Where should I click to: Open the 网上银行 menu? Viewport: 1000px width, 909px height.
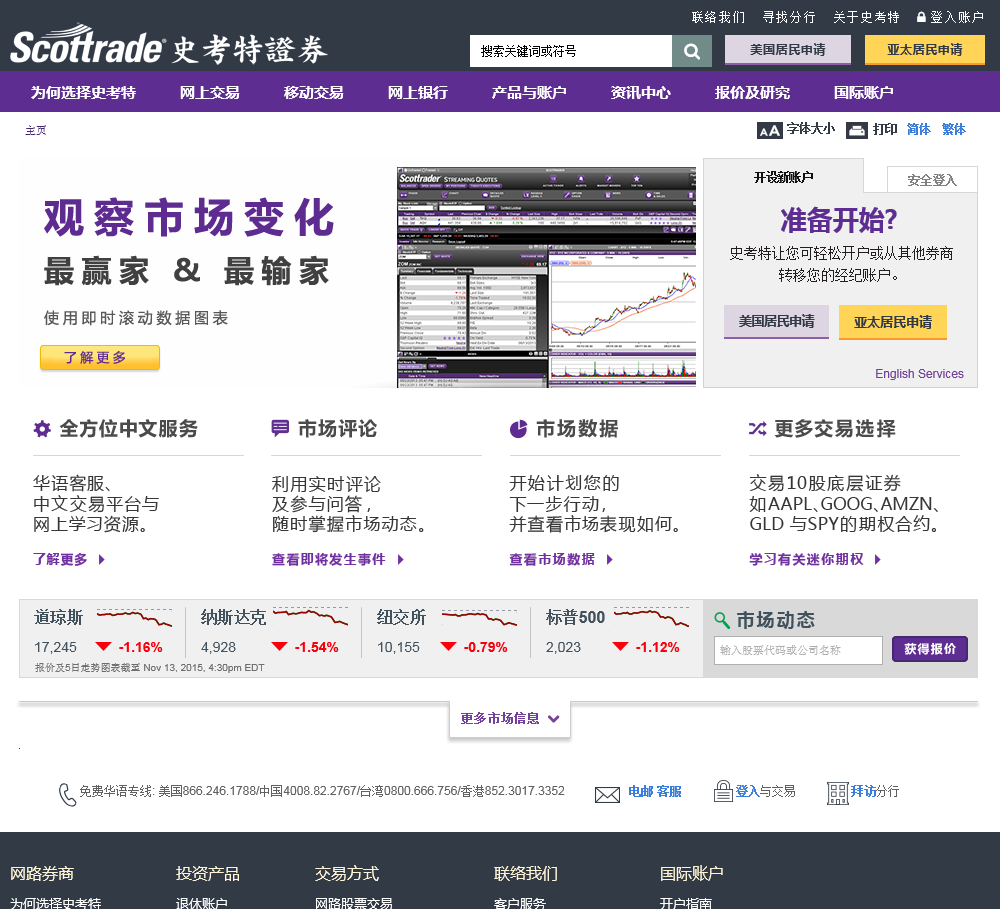click(418, 92)
